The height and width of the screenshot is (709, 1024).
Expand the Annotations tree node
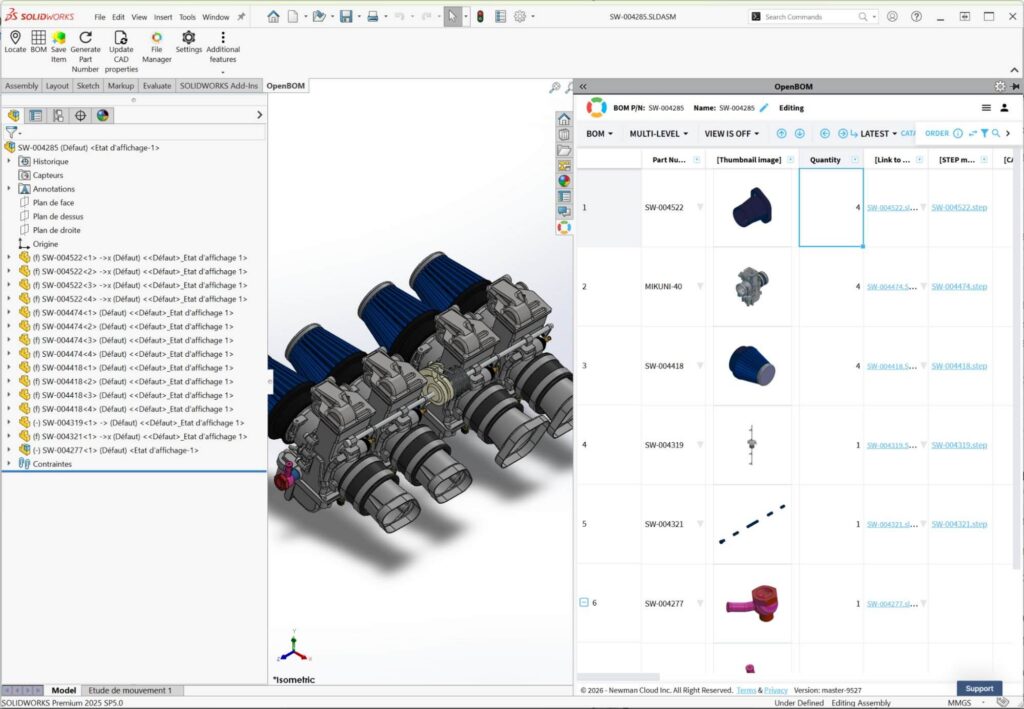[x=9, y=189]
